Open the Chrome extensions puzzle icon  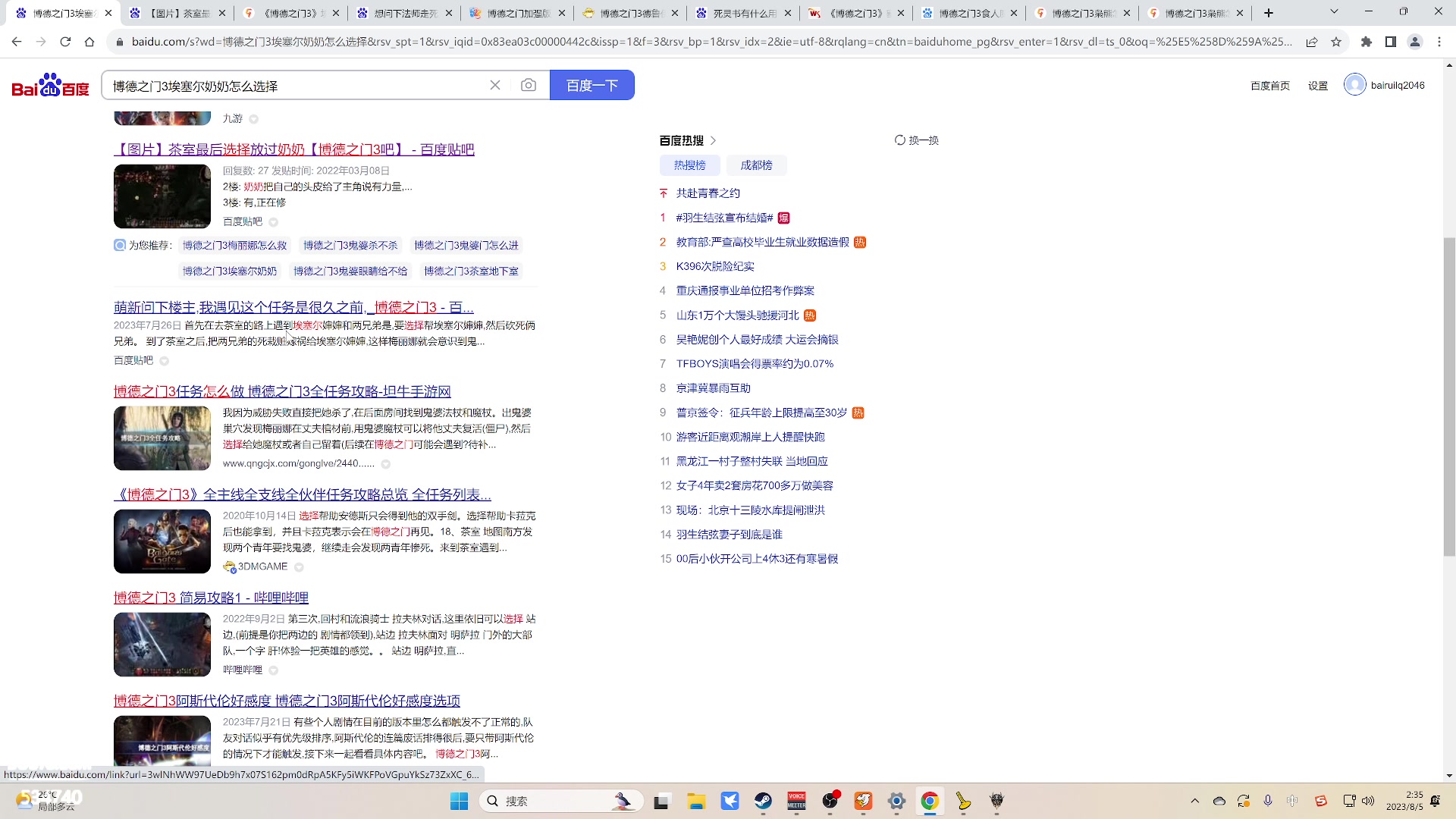click(x=1367, y=42)
